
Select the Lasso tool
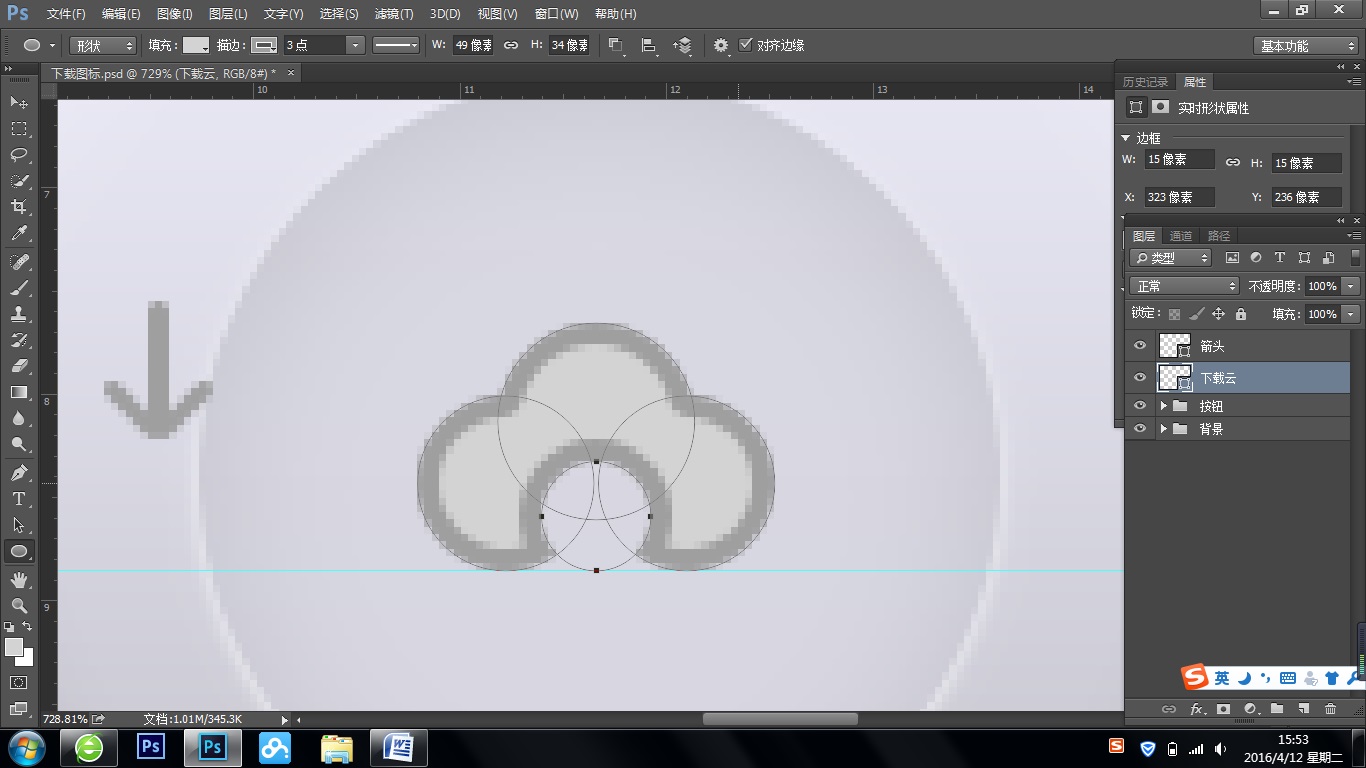click(x=19, y=155)
